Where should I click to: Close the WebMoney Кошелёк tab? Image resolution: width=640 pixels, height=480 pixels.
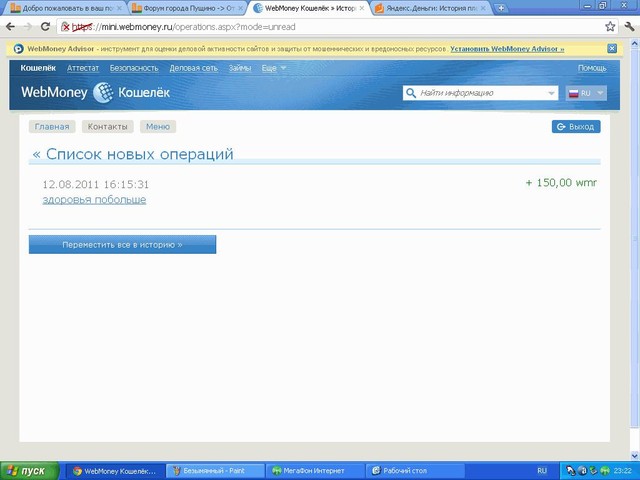[x=362, y=8]
